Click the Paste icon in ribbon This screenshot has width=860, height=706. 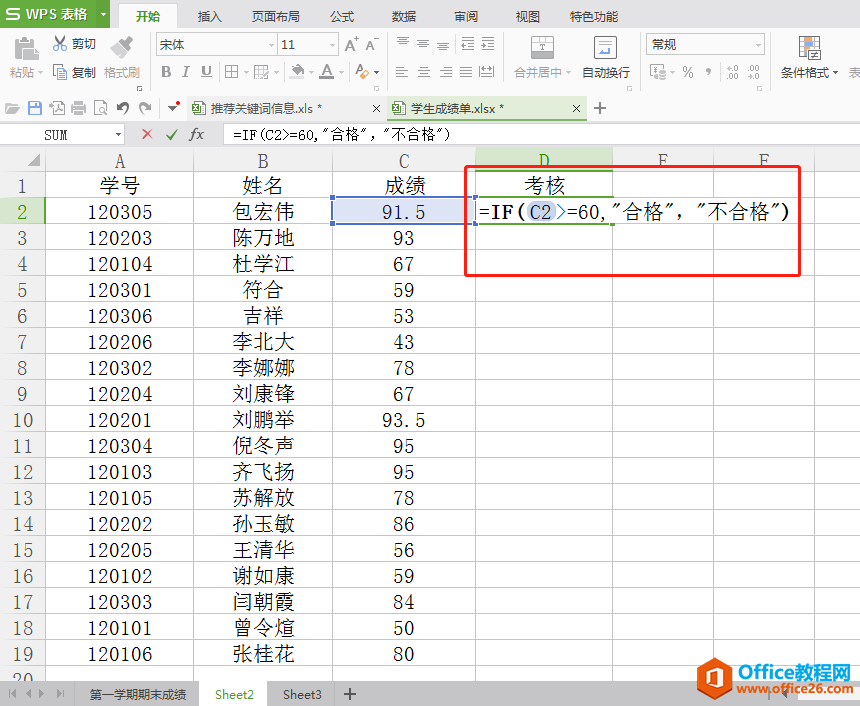click(26, 48)
